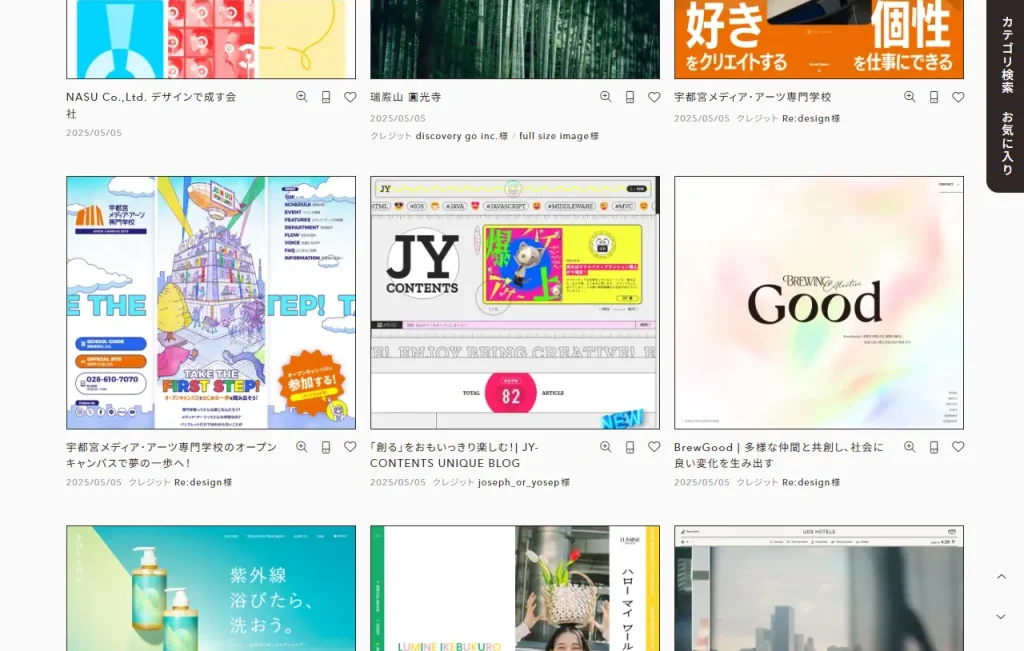Favorite the BrewGood site
The height and width of the screenshot is (651, 1024).
(x=958, y=447)
